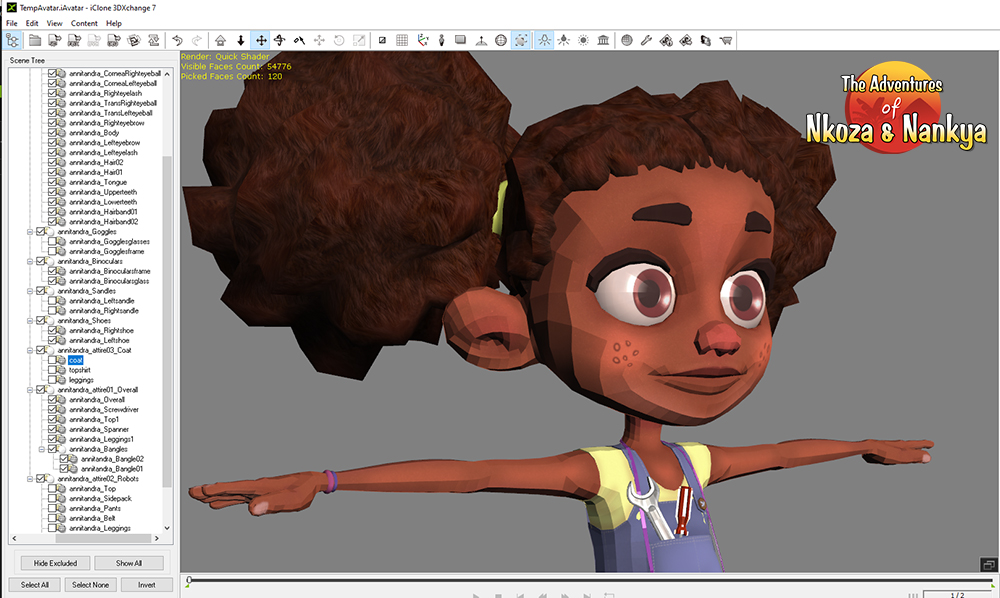Open the Content menu

click(x=84, y=23)
